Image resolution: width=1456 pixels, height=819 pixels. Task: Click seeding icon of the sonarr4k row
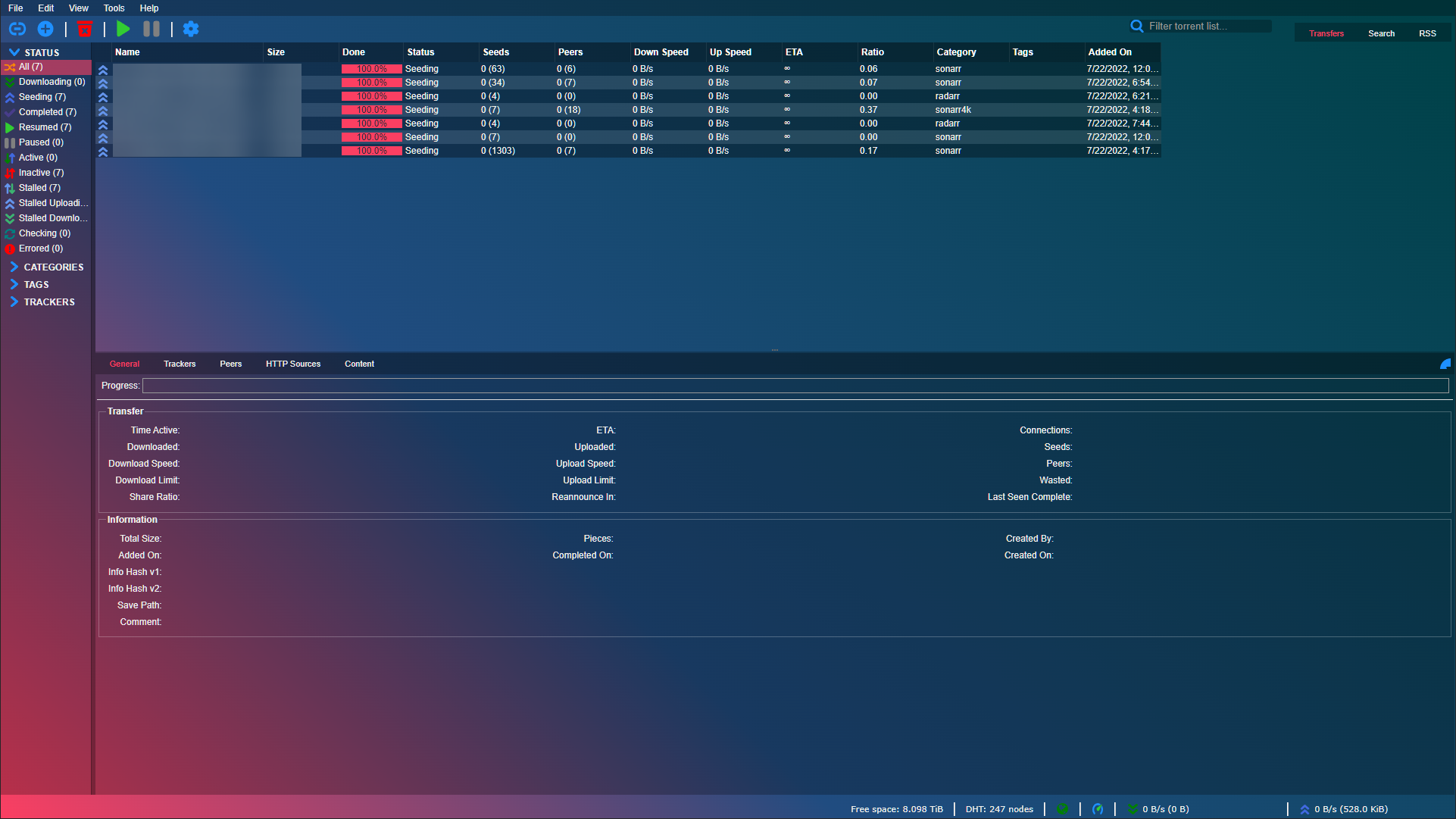click(103, 110)
